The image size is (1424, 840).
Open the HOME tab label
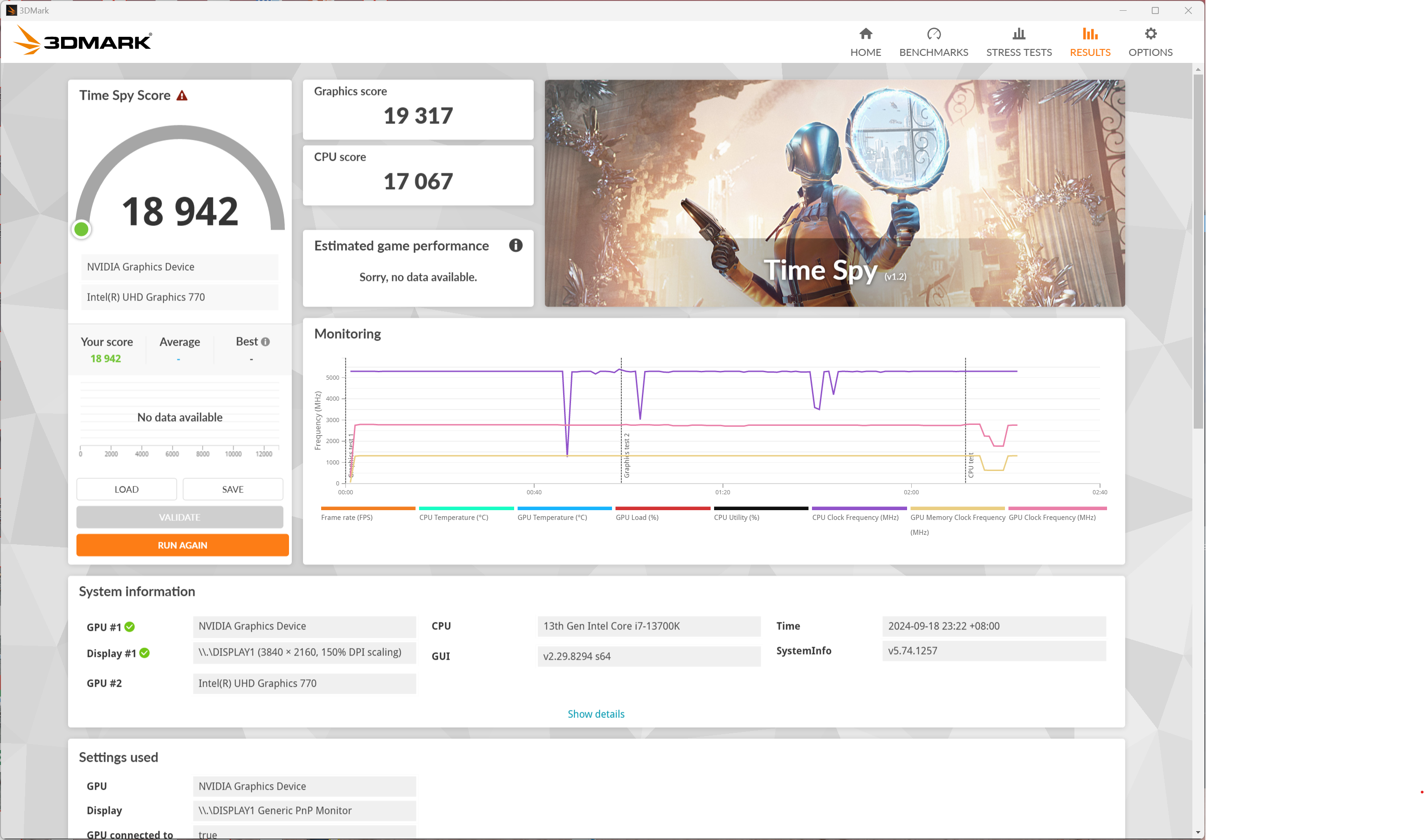(865, 52)
